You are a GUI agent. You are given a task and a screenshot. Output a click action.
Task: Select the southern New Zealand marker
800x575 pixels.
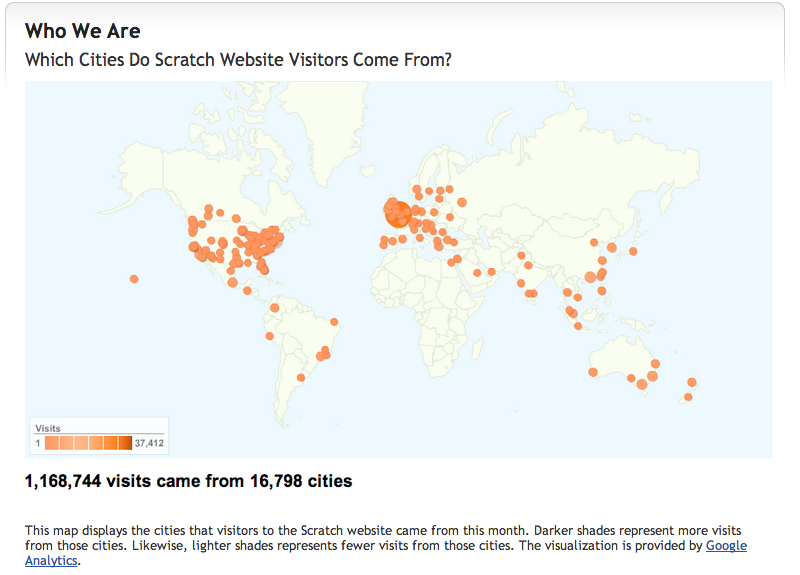point(687,398)
